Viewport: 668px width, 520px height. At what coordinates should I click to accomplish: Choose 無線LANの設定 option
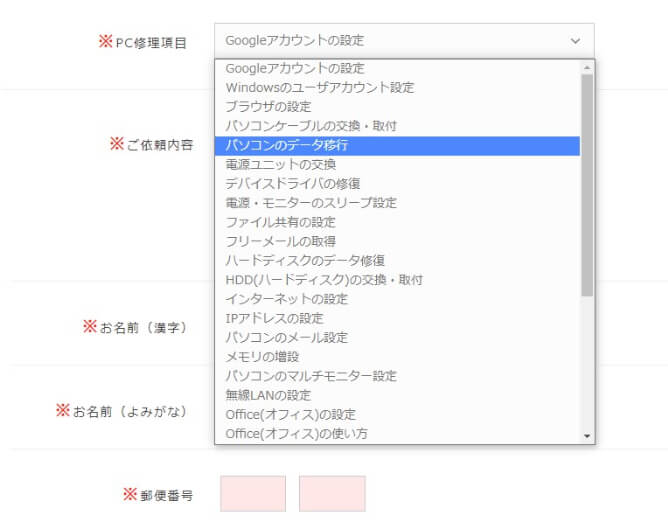coord(397,395)
